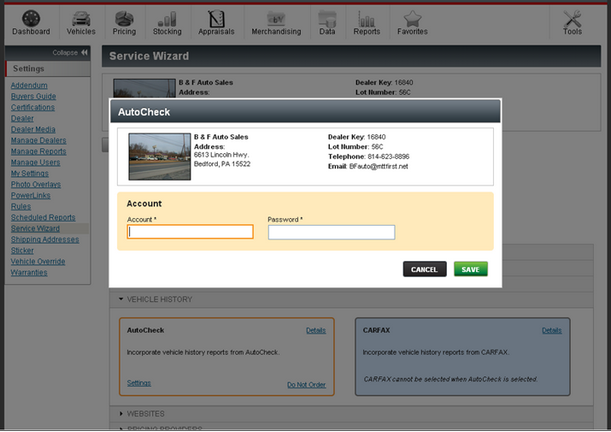Open AutoCheck Settings link
This screenshot has width=611, height=432.
coord(139,383)
